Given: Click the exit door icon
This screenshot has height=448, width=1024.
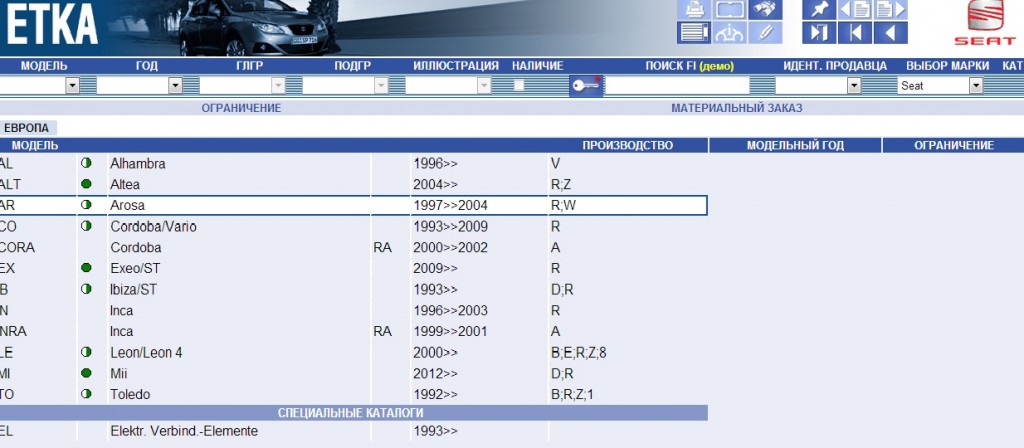Looking at the screenshot, I should coord(818,33).
